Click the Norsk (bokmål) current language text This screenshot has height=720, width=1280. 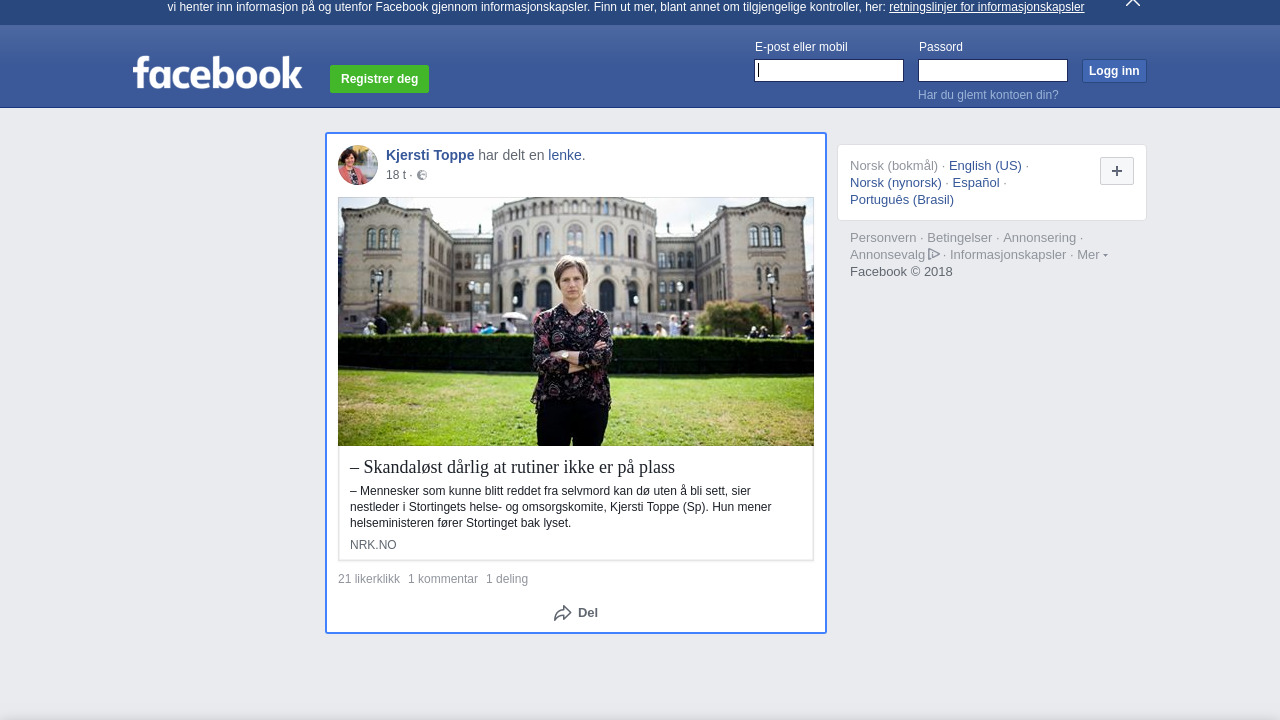point(894,166)
